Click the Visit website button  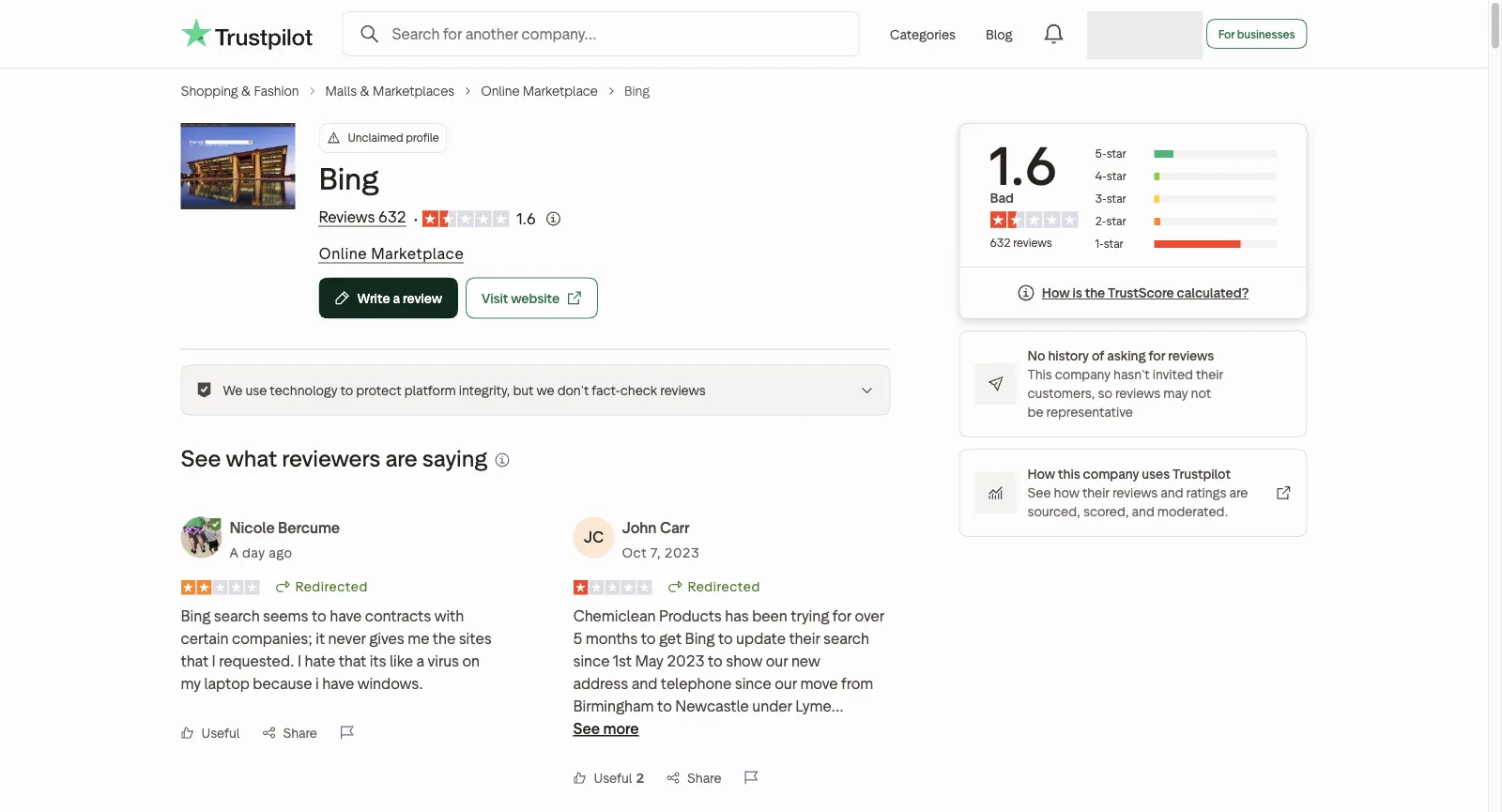pyautogui.click(x=531, y=299)
